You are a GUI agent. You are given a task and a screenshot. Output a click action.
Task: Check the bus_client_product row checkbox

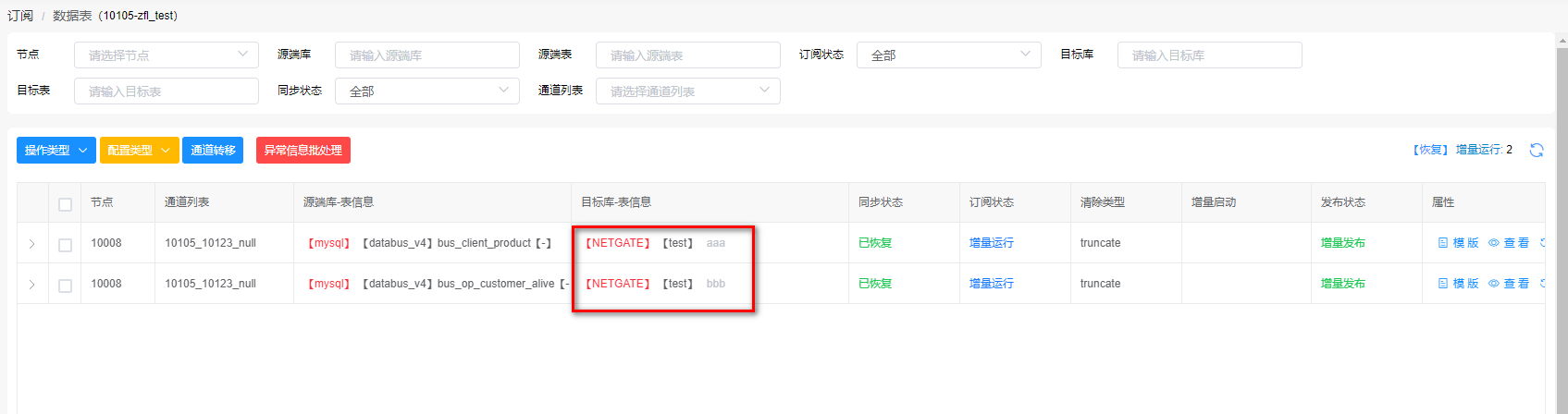(x=65, y=245)
